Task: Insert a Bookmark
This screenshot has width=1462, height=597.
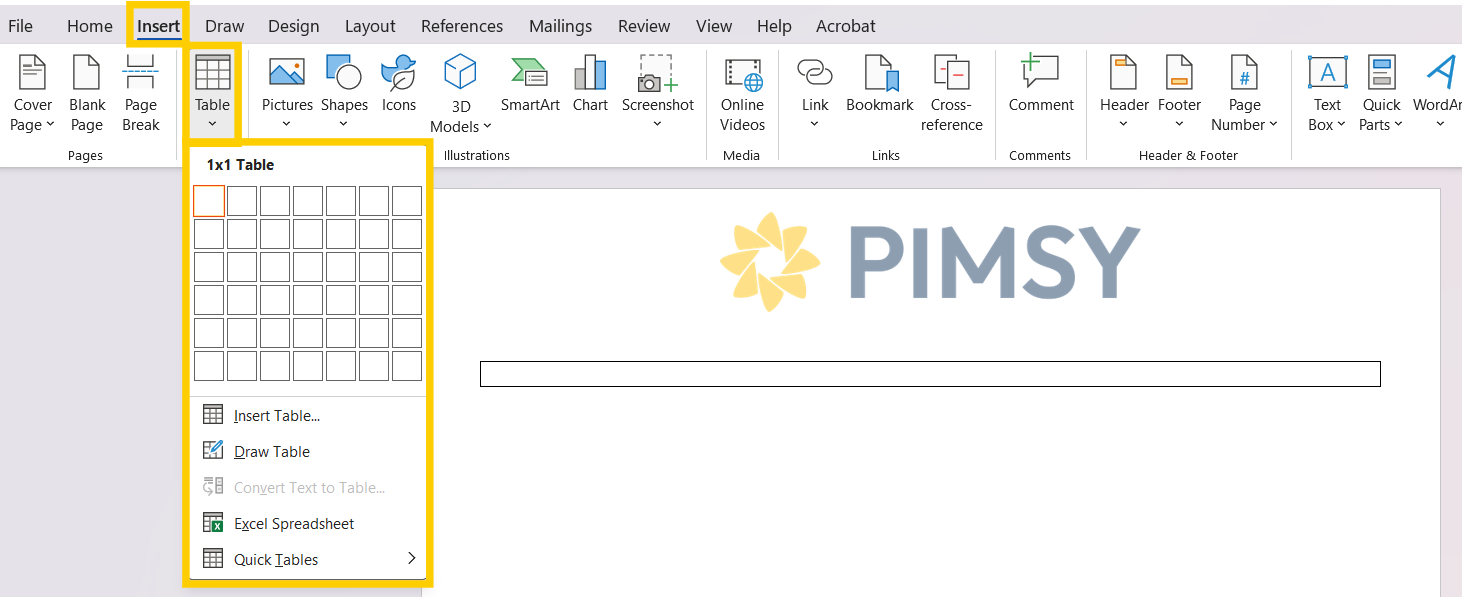Action: (x=879, y=90)
